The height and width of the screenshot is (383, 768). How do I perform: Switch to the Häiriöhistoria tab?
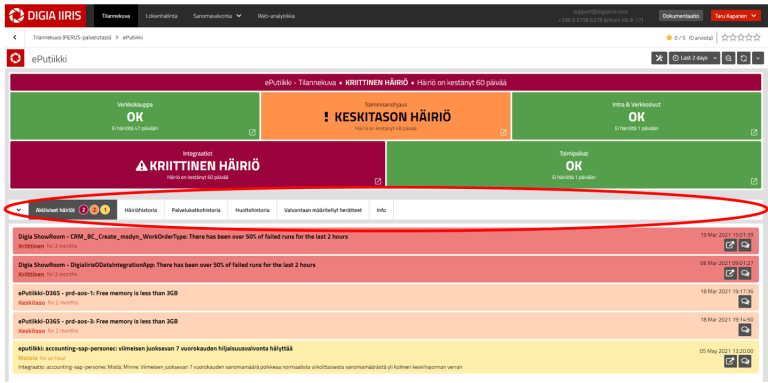click(141, 210)
